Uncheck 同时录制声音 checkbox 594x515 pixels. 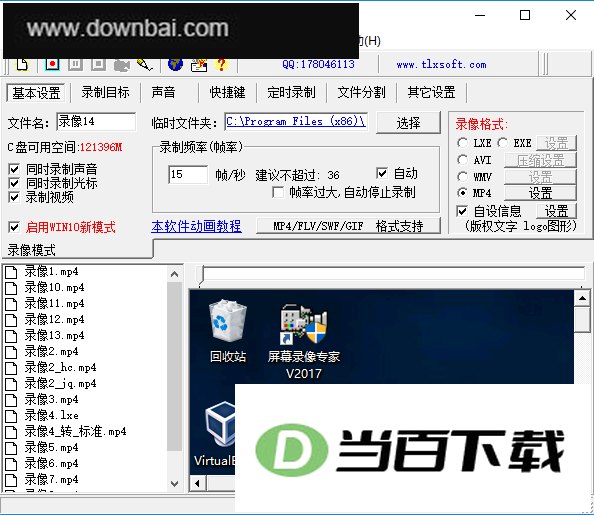14,169
